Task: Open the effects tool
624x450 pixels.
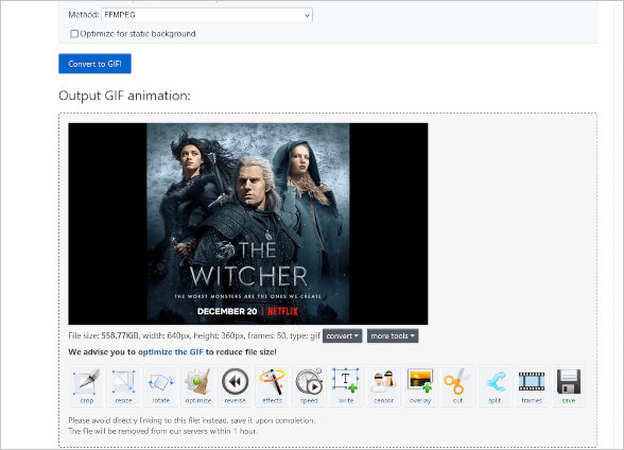Action: [272, 385]
